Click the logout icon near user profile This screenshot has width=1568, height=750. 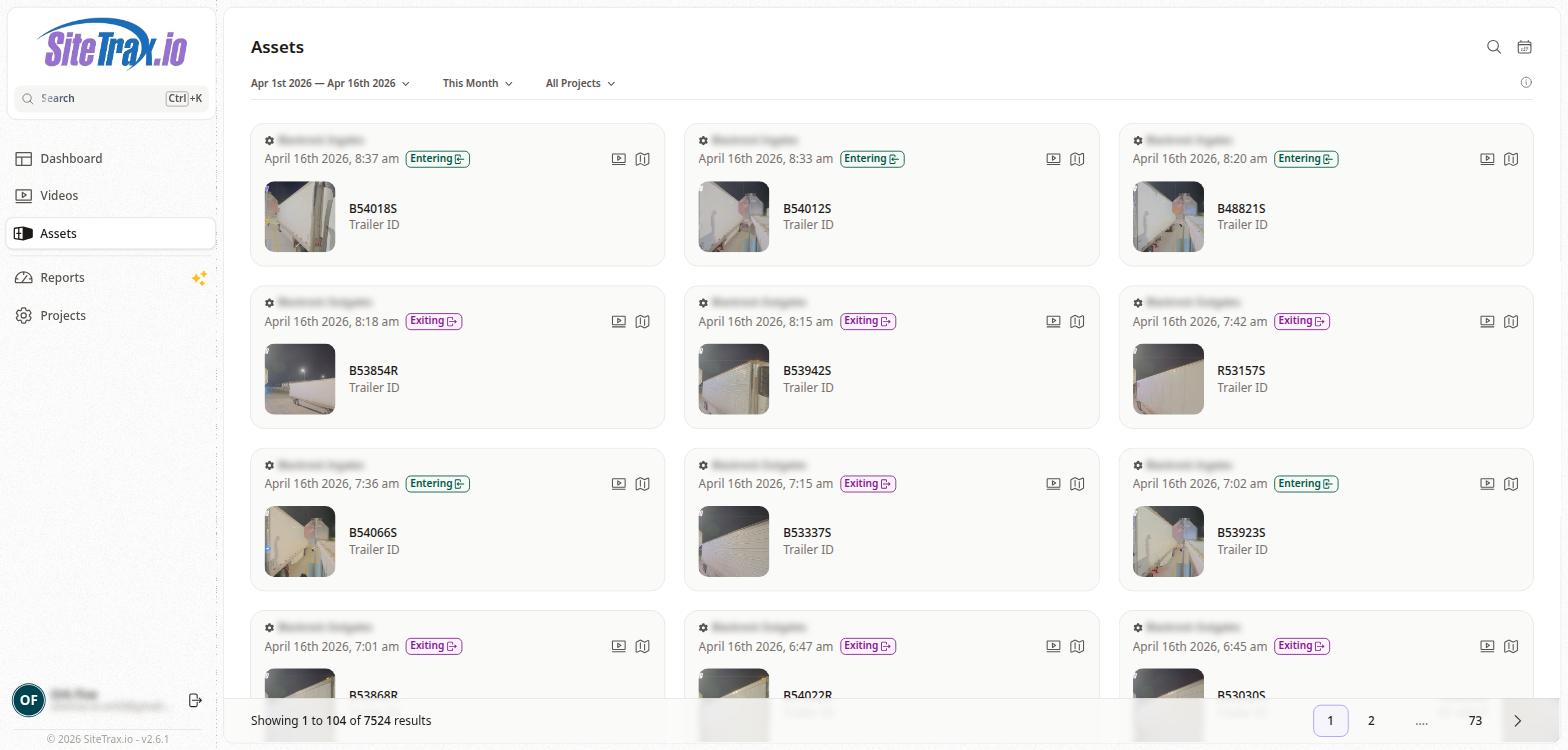click(x=195, y=700)
